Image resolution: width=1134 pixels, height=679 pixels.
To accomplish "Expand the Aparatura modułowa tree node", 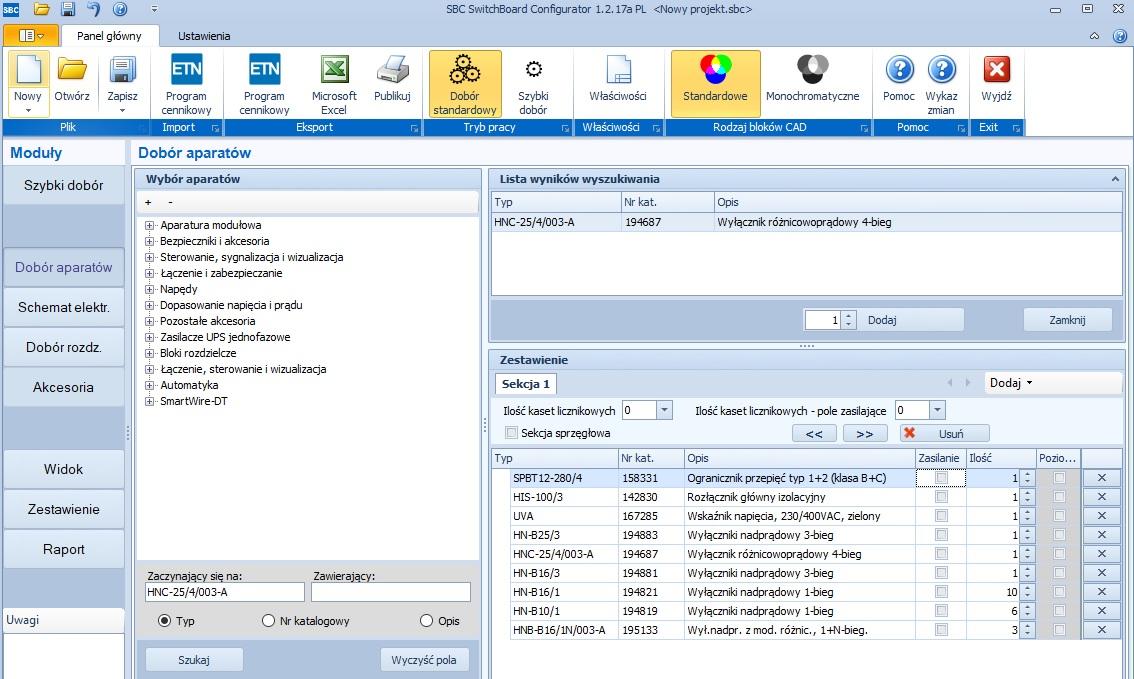I will tap(150, 225).
